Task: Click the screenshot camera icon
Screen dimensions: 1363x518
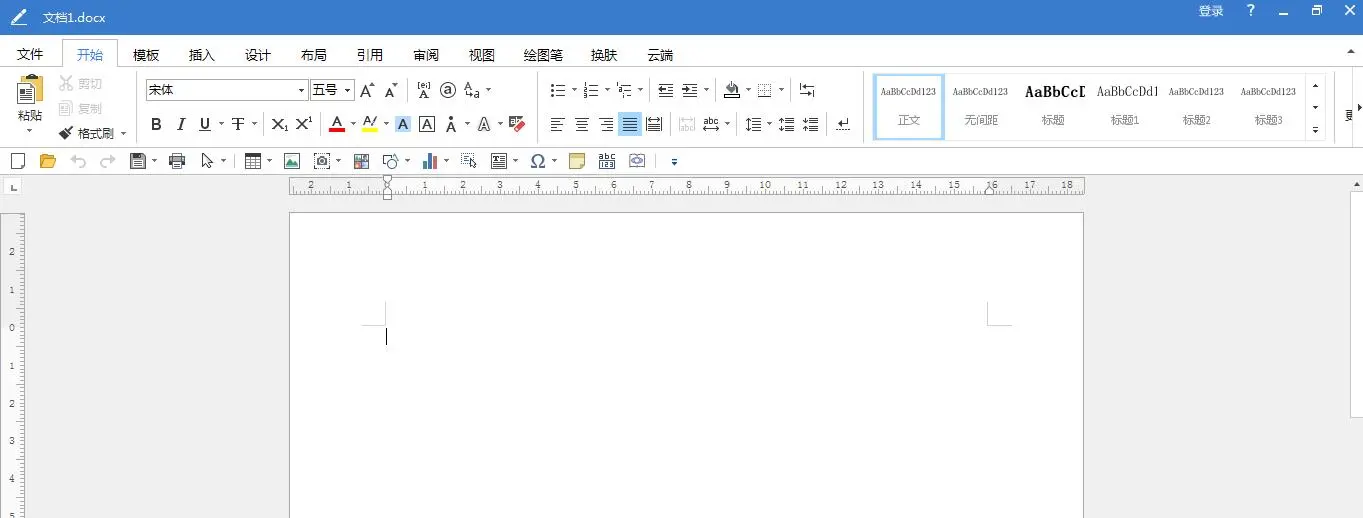Action: pos(322,160)
